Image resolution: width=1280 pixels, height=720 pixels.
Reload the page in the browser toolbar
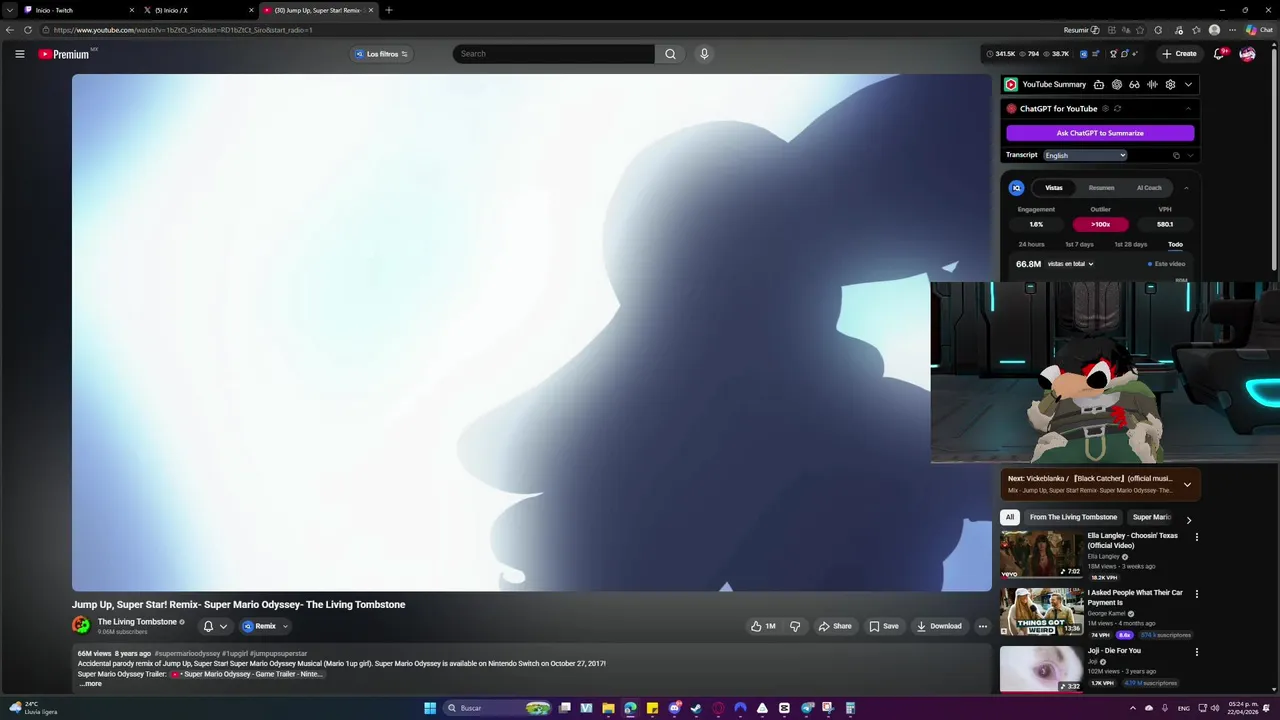click(27, 30)
